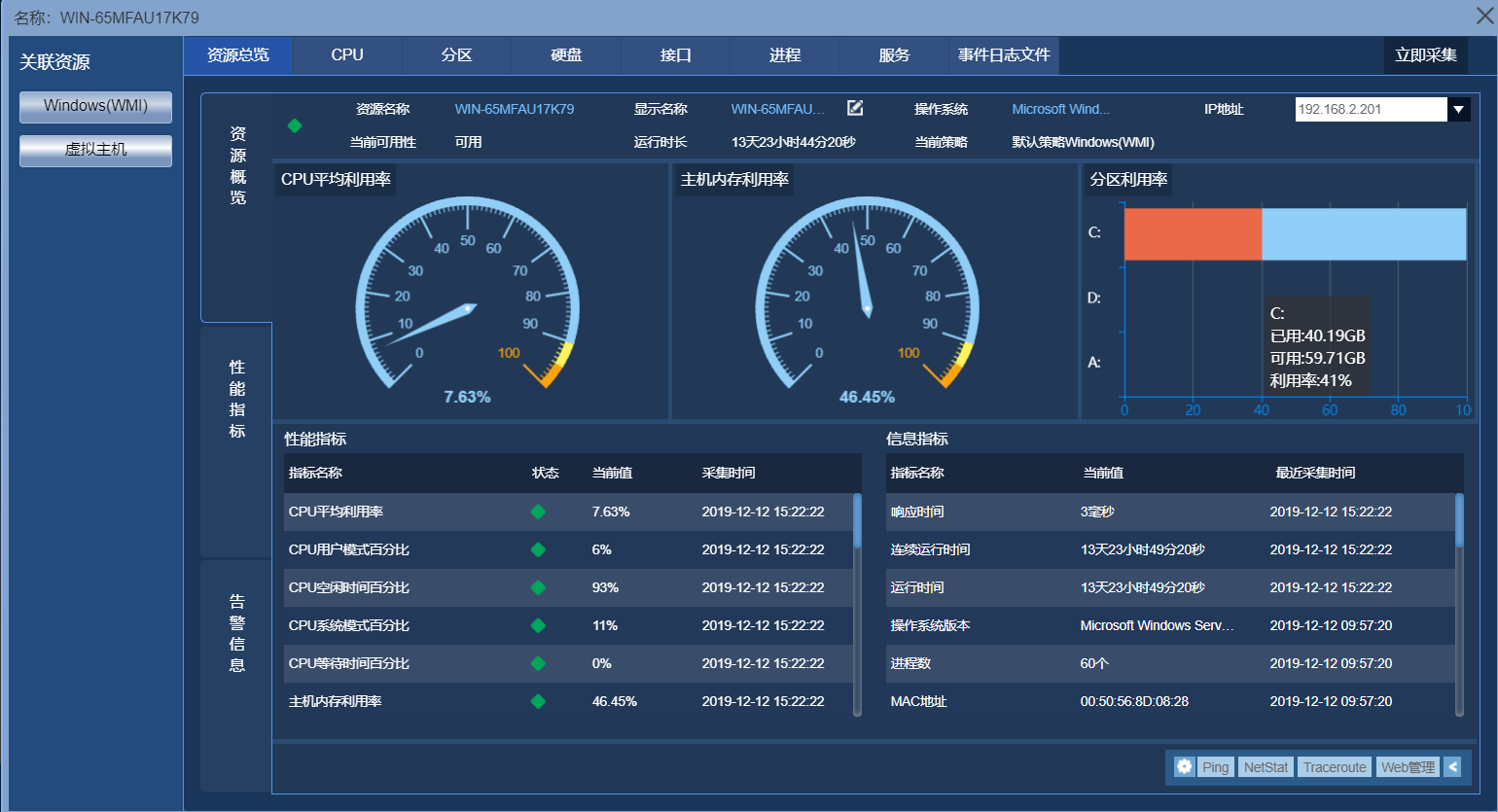1498x812 pixels.
Task: Open the 事件日志文件 tab
Action: point(1004,55)
